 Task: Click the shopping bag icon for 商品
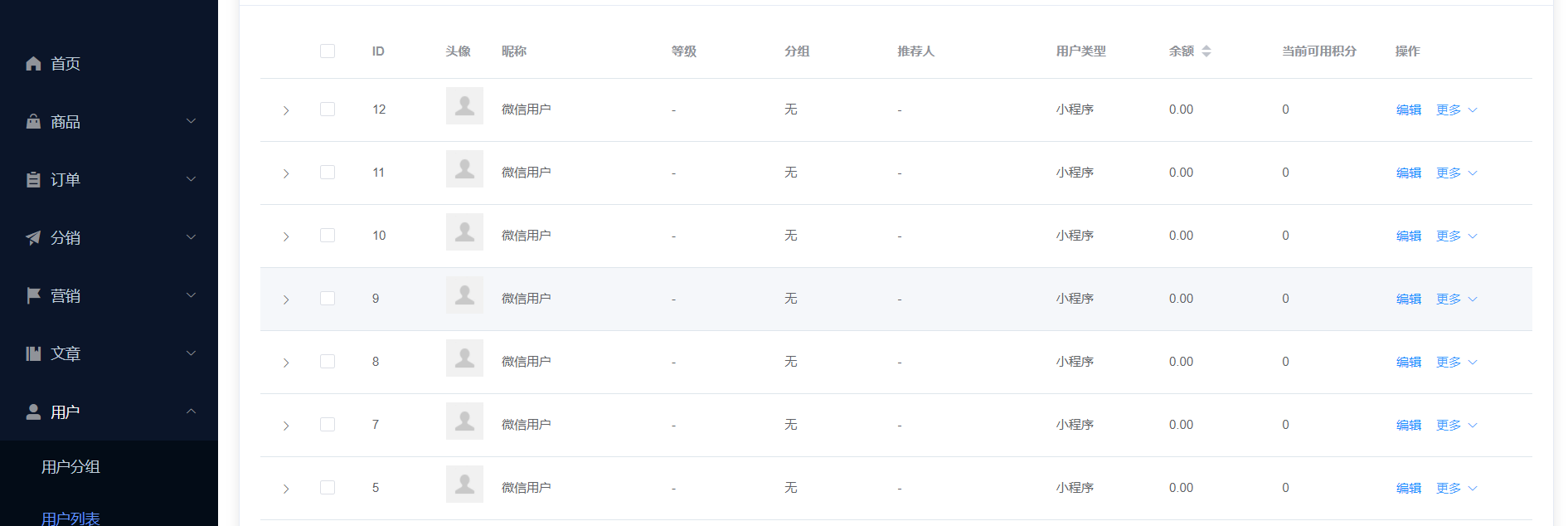coord(33,122)
